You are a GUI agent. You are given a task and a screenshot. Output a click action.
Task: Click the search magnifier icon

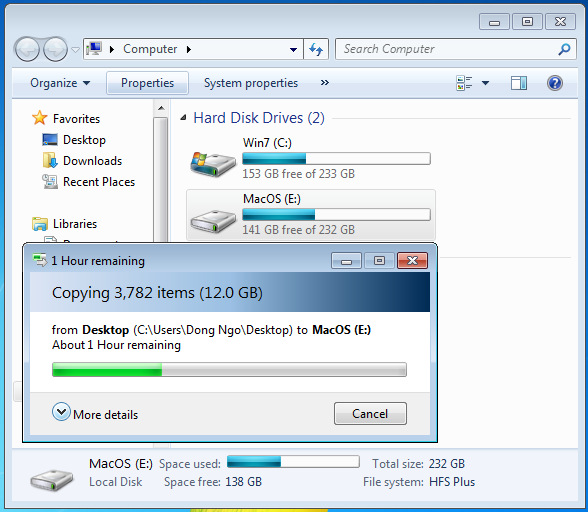564,49
